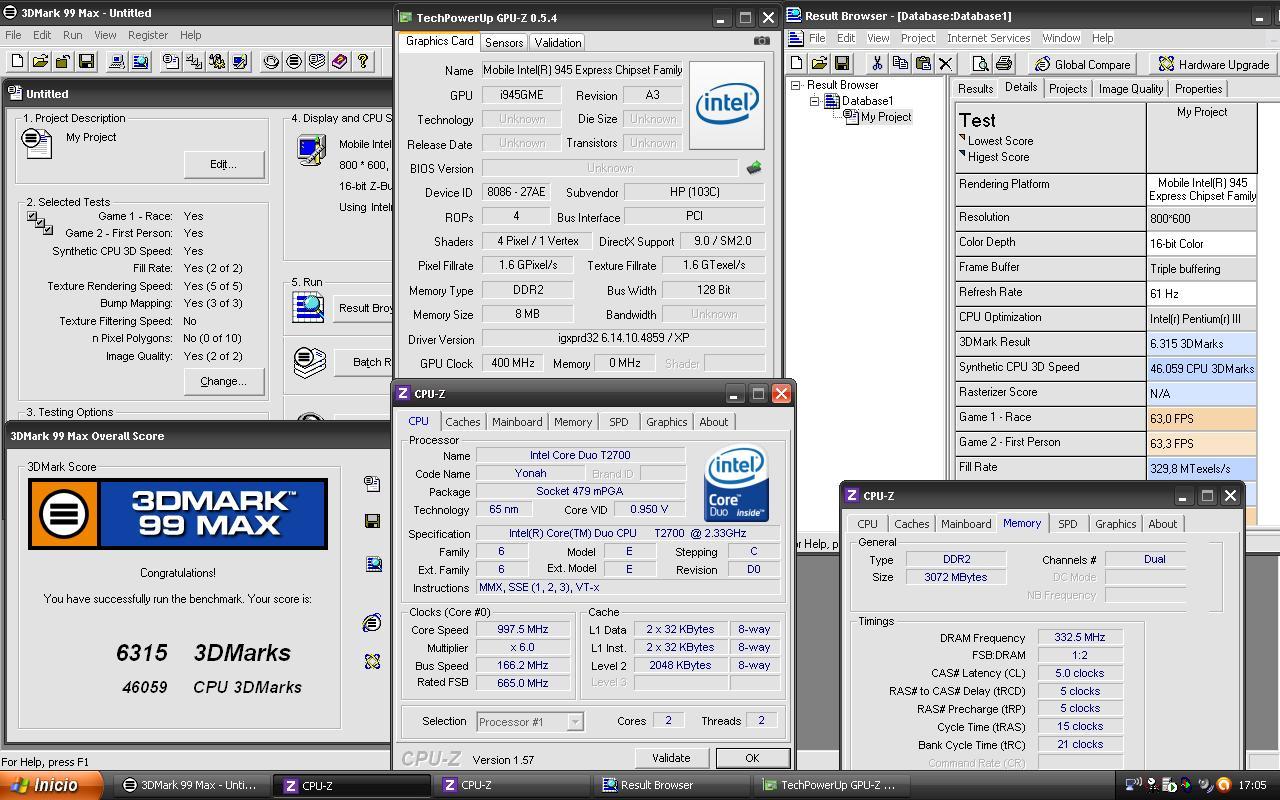Click the Save floppy icon in Result Browser toolbar
The image size is (1280, 800).
[842, 64]
